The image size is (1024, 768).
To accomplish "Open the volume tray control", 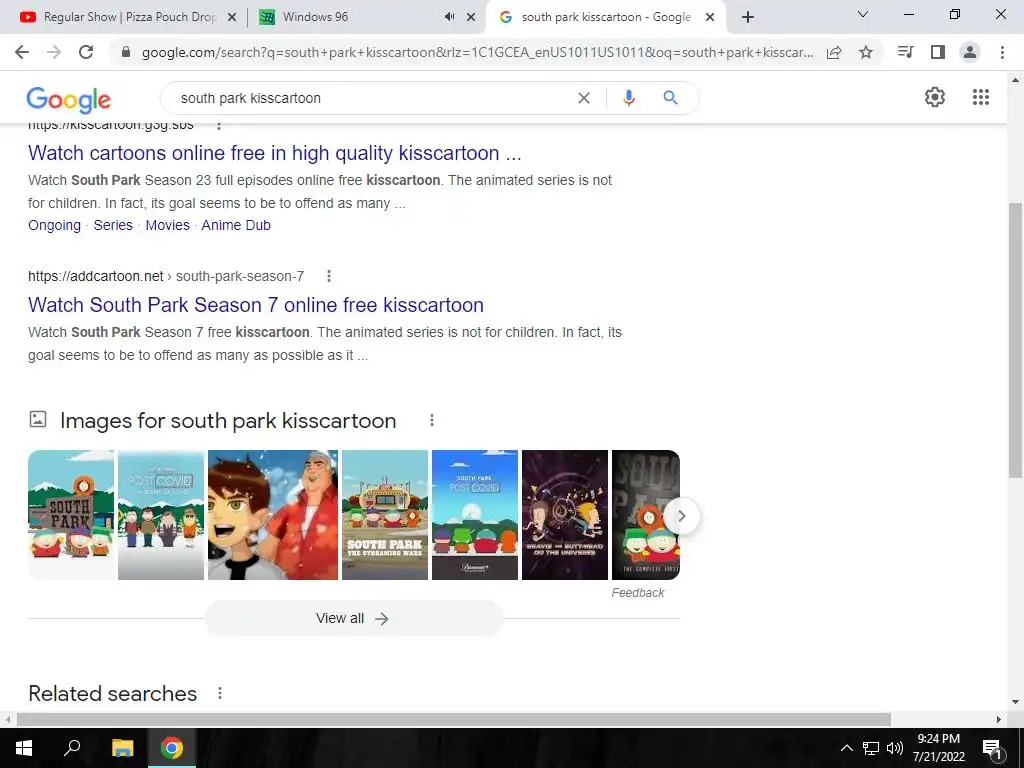I will [895, 748].
